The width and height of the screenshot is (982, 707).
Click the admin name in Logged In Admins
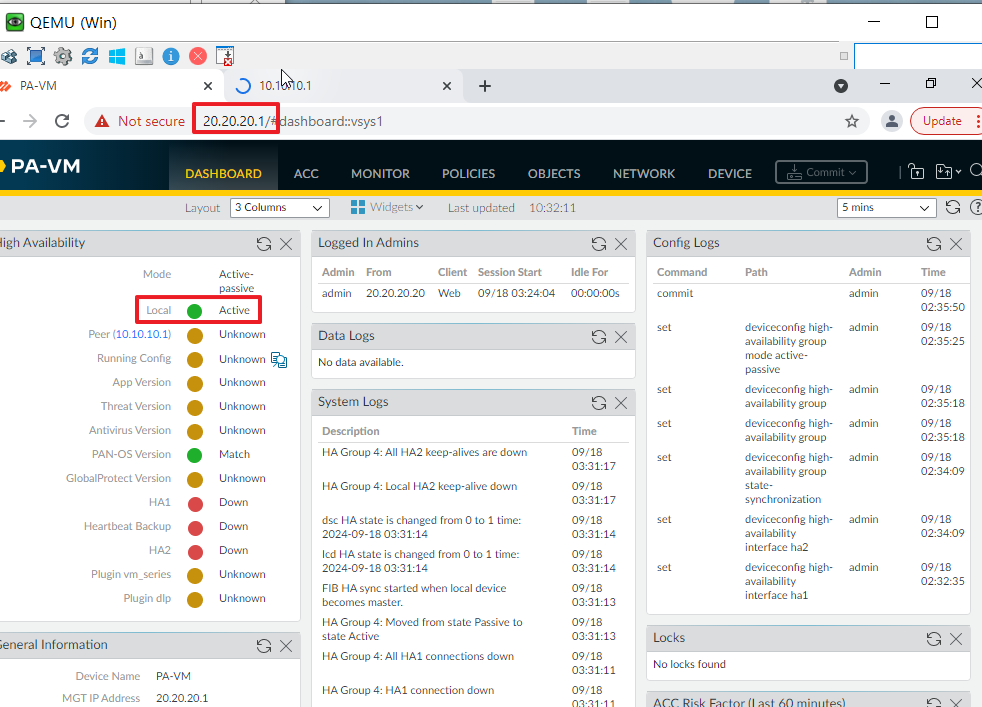tap(337, 293)
